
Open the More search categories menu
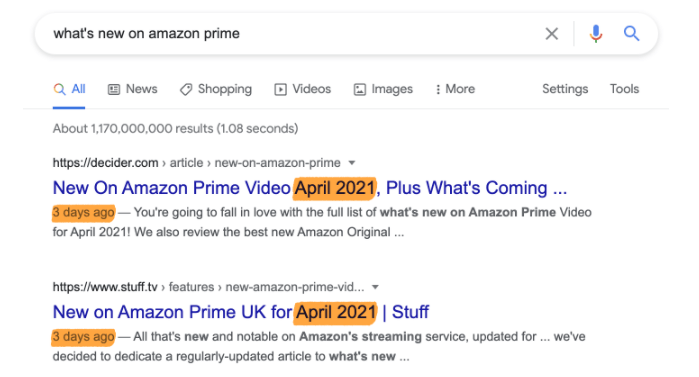click(x=455, y=89)
